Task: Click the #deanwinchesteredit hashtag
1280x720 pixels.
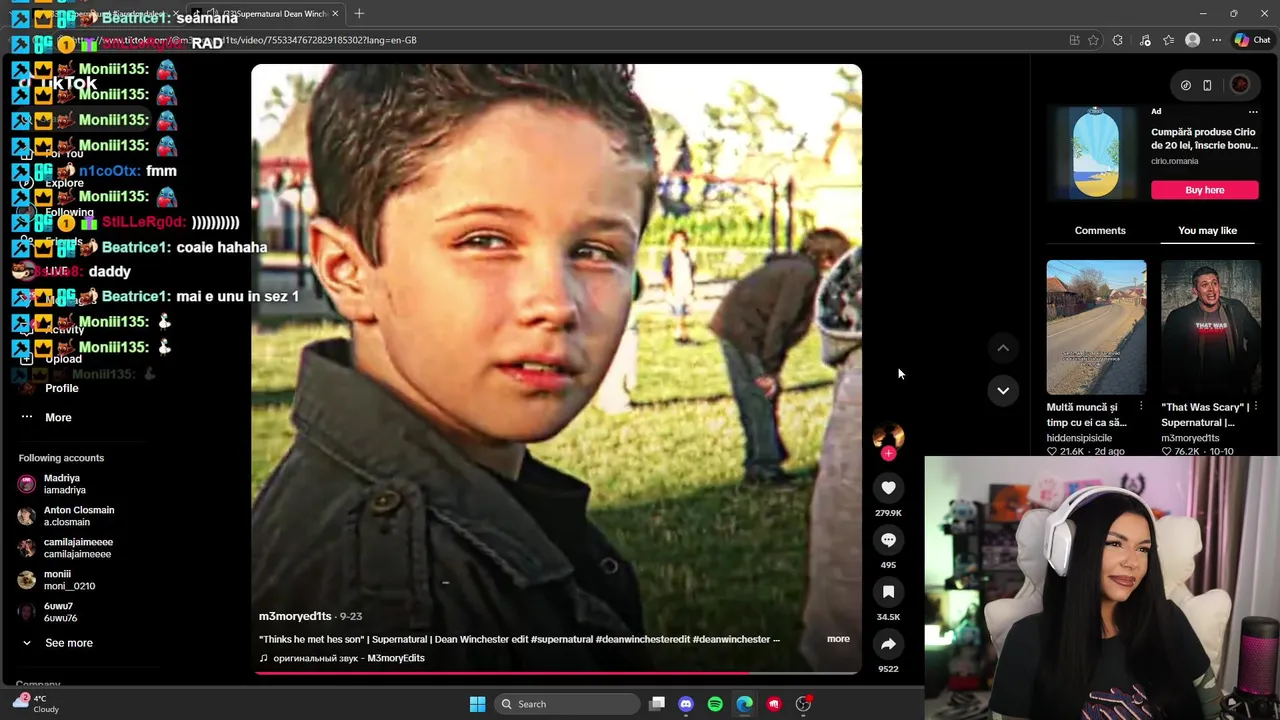Action: 643,639
